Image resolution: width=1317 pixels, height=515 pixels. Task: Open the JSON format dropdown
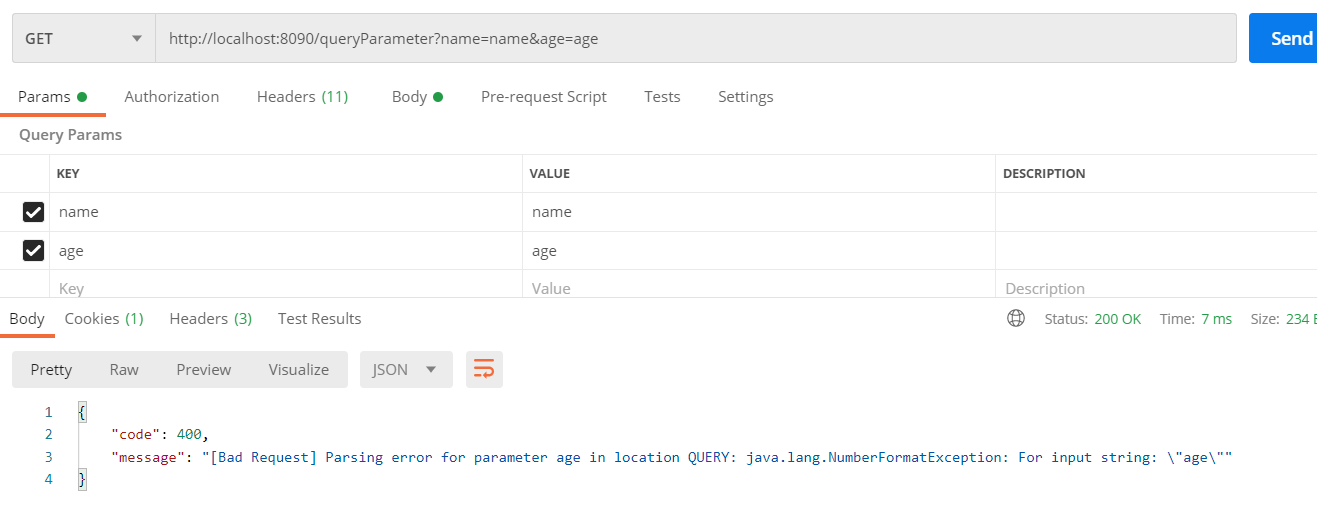coord(406,369)
